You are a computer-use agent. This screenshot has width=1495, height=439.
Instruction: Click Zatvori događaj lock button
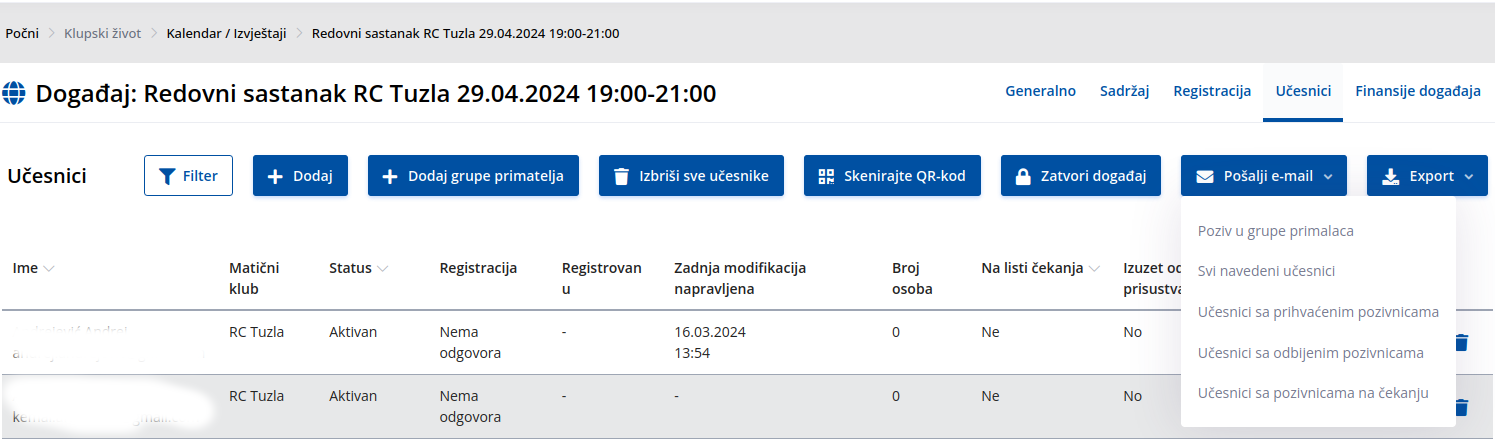point(1080,176)
